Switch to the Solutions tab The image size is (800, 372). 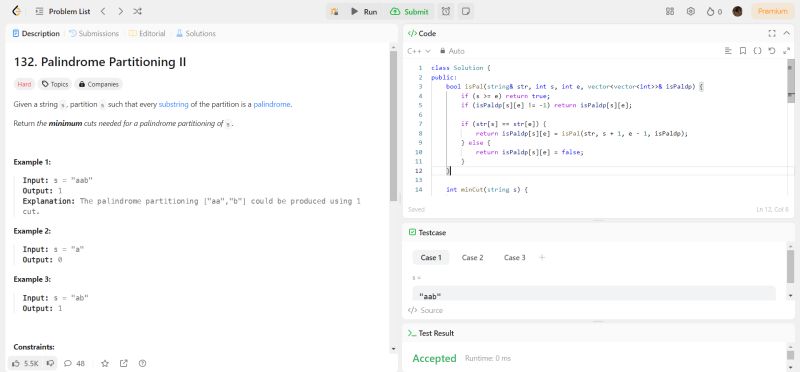tap(196, 33)
